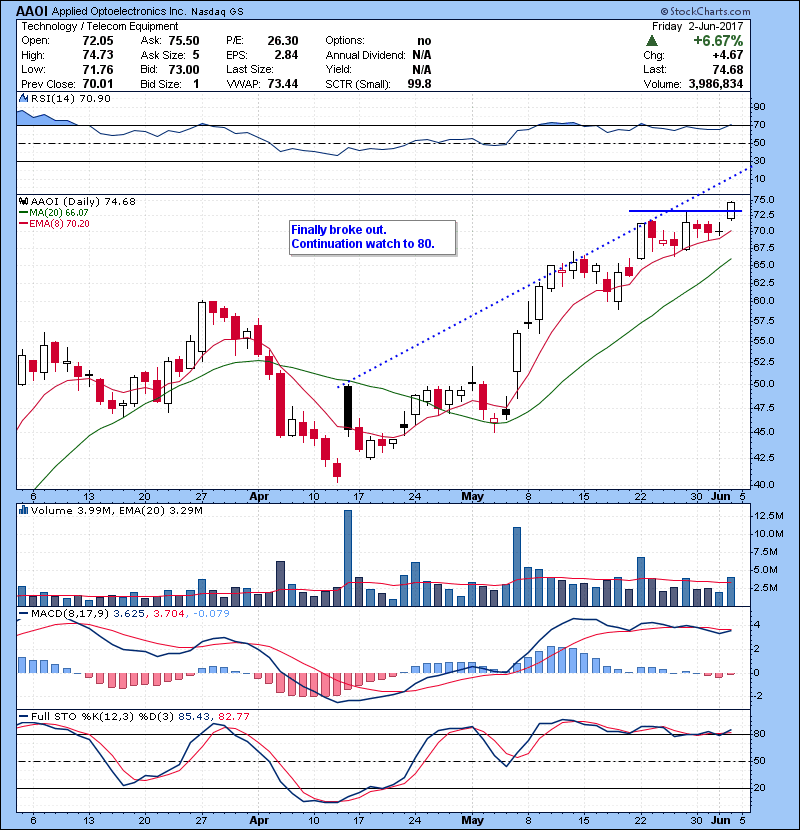
Task: Click the +6.67% percent change
Action: pyautogui.click(x=718, y=41)
